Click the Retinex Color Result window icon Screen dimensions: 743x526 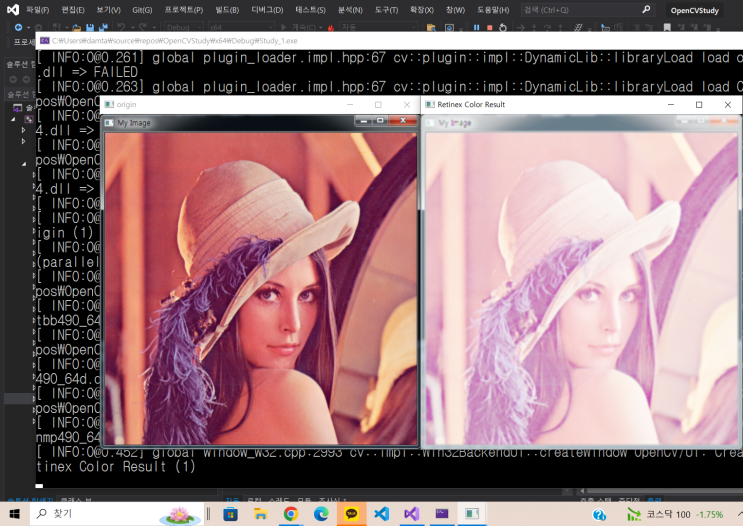(x=430, y=104)
